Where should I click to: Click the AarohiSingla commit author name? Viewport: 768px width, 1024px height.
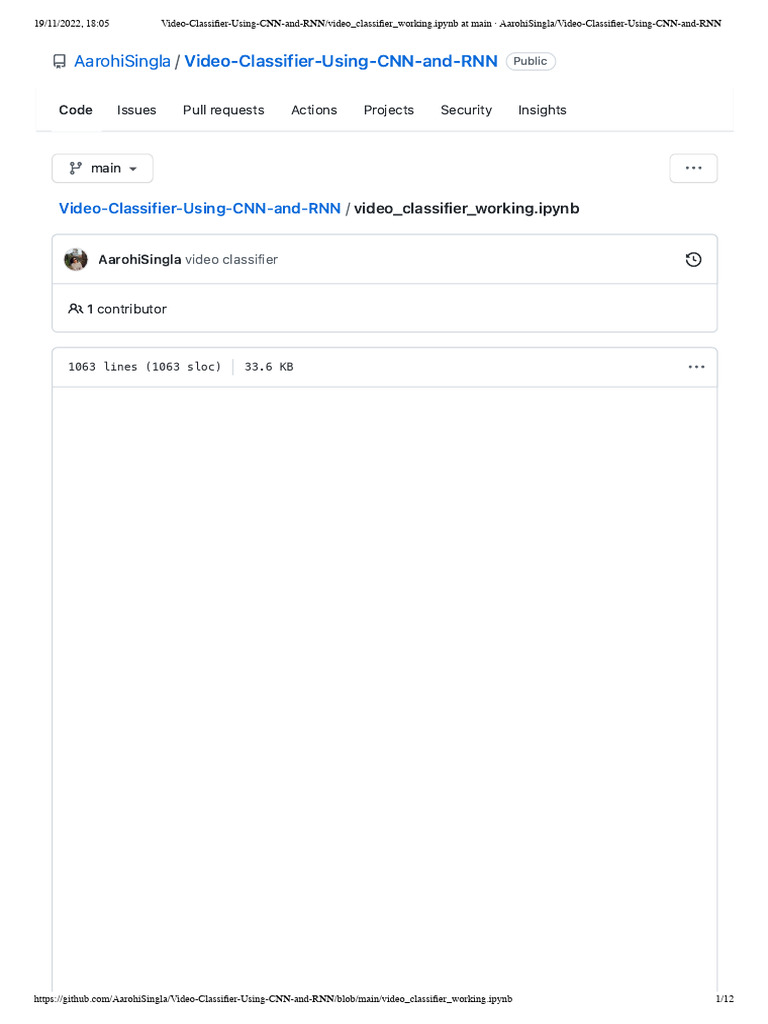pyautogui.click(x=139, y=260)
